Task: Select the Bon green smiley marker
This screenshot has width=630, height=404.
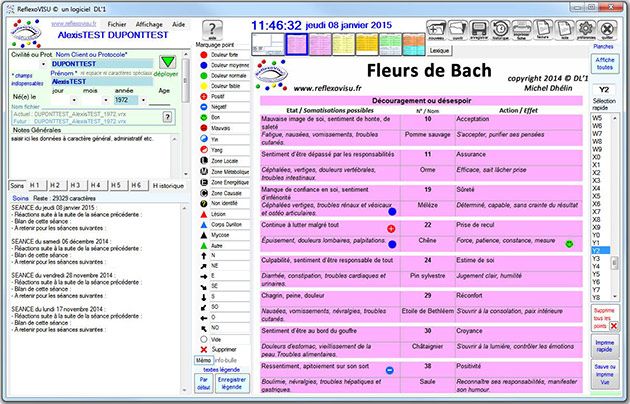Action: click(x=204, y=117)
